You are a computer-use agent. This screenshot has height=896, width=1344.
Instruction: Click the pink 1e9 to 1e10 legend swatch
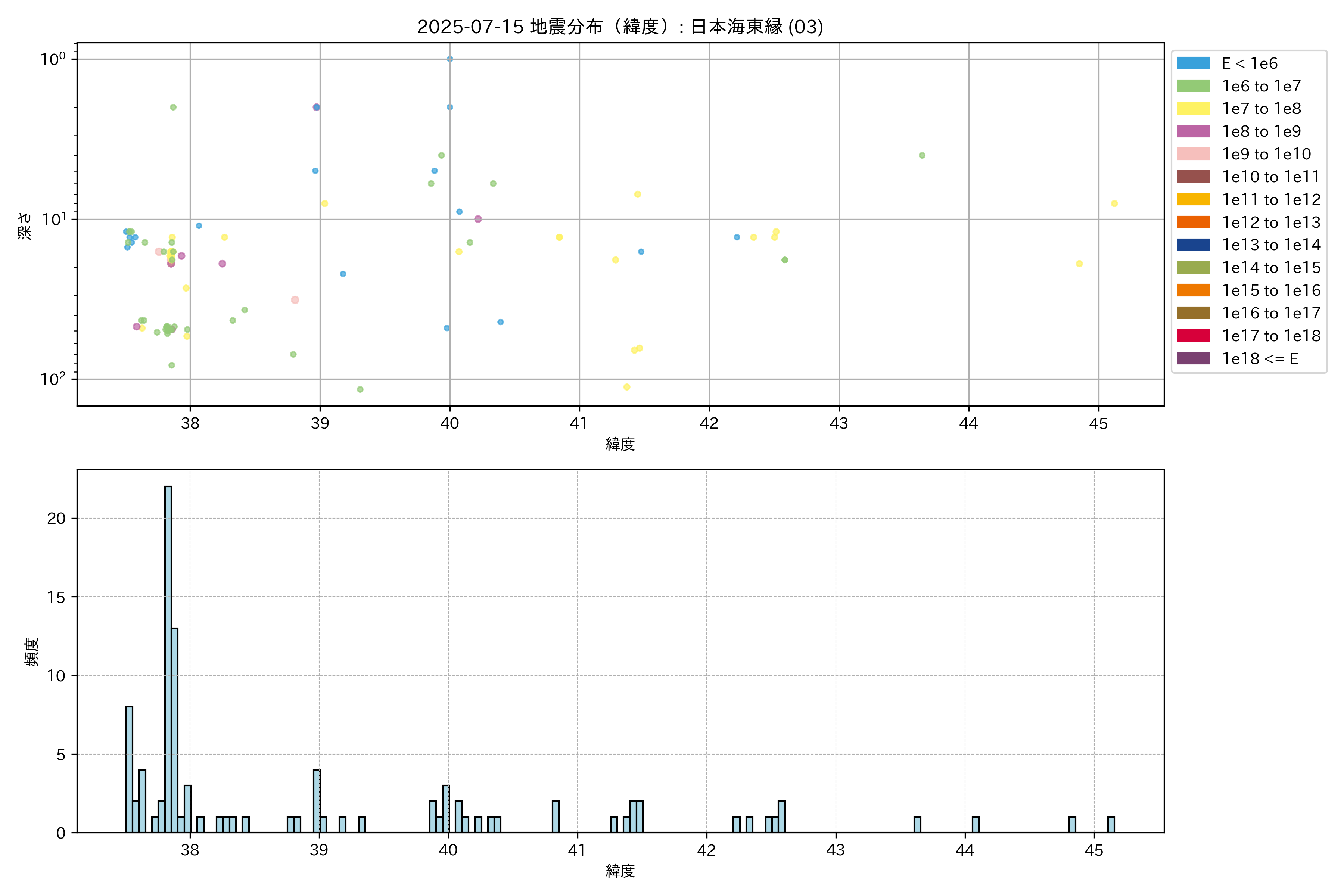1192,154
